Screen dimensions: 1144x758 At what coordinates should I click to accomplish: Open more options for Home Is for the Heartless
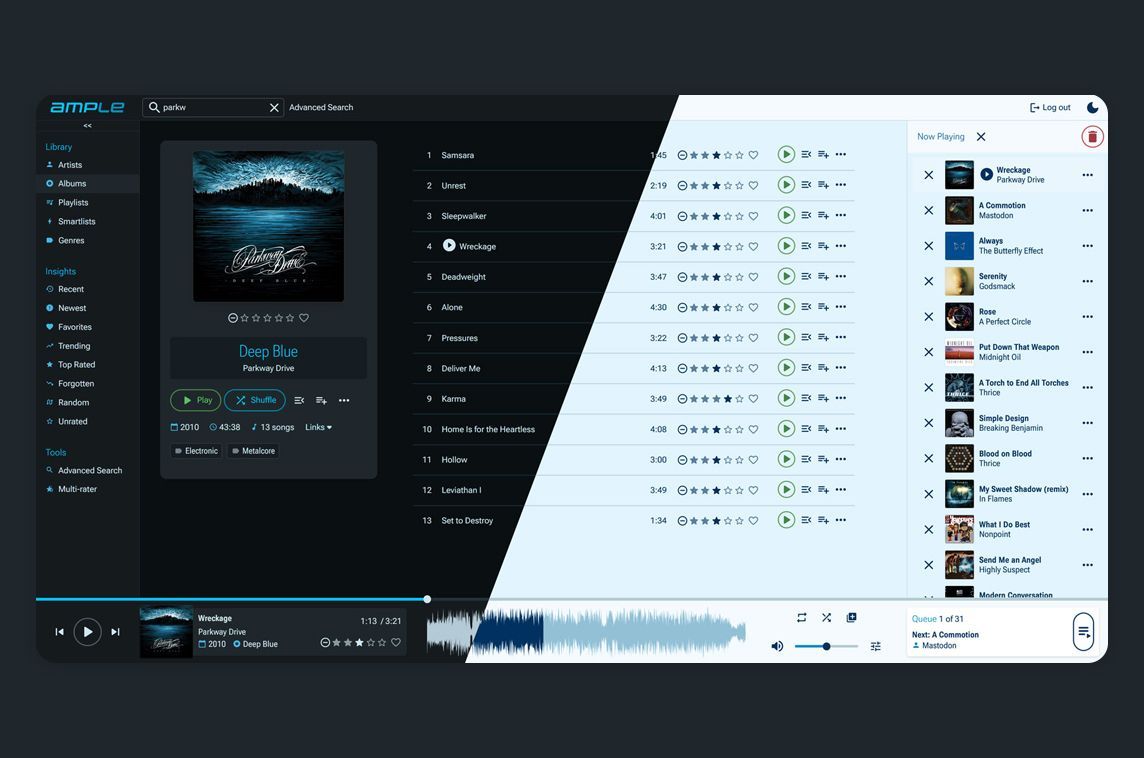pyautogui.click(x=841, y=429)
